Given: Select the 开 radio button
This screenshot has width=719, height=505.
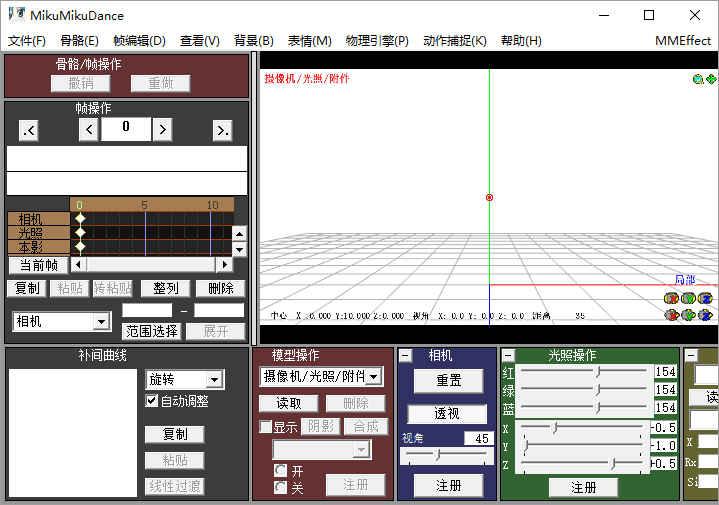Looking at the screenshot, I should 280,471.
